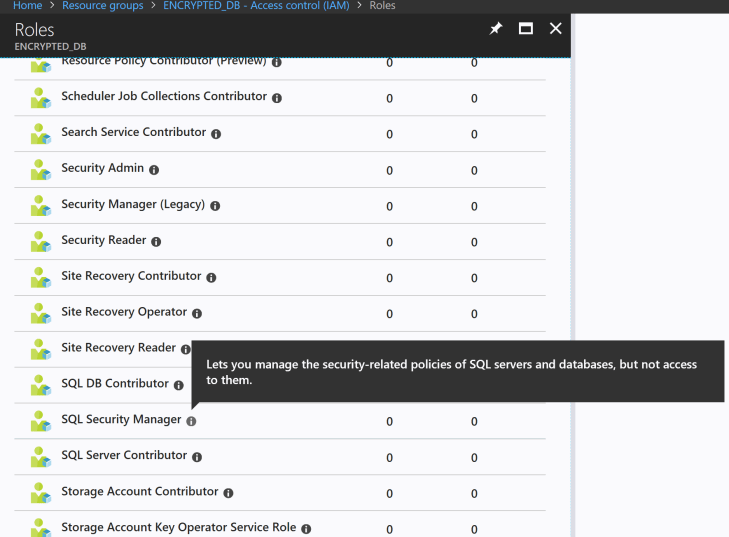The height and width of the screenshot is (537, 729).
Task: Click info icon next to Security Manager (Legacy)
Action: coord(215,206)
